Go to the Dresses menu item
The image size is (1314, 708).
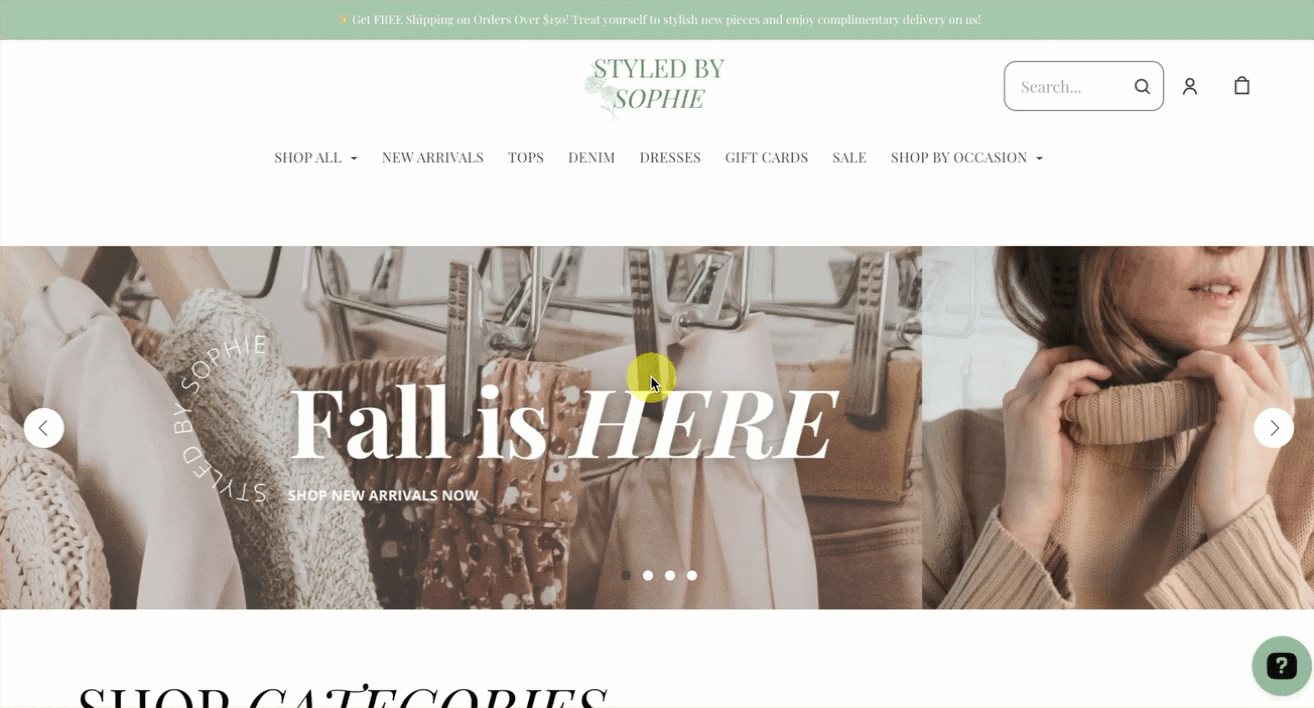click(x=670, y=158)
